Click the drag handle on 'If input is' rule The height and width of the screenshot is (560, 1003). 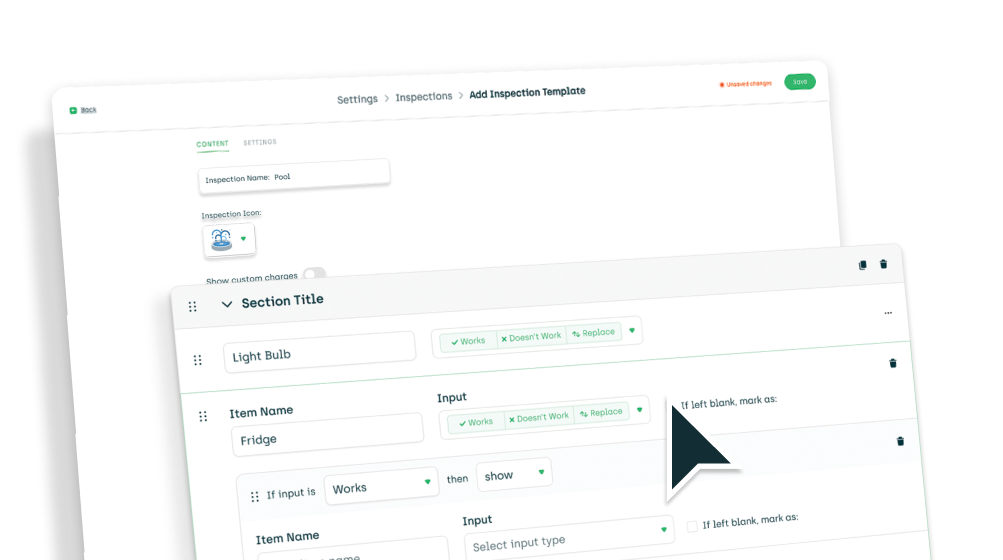254,495
